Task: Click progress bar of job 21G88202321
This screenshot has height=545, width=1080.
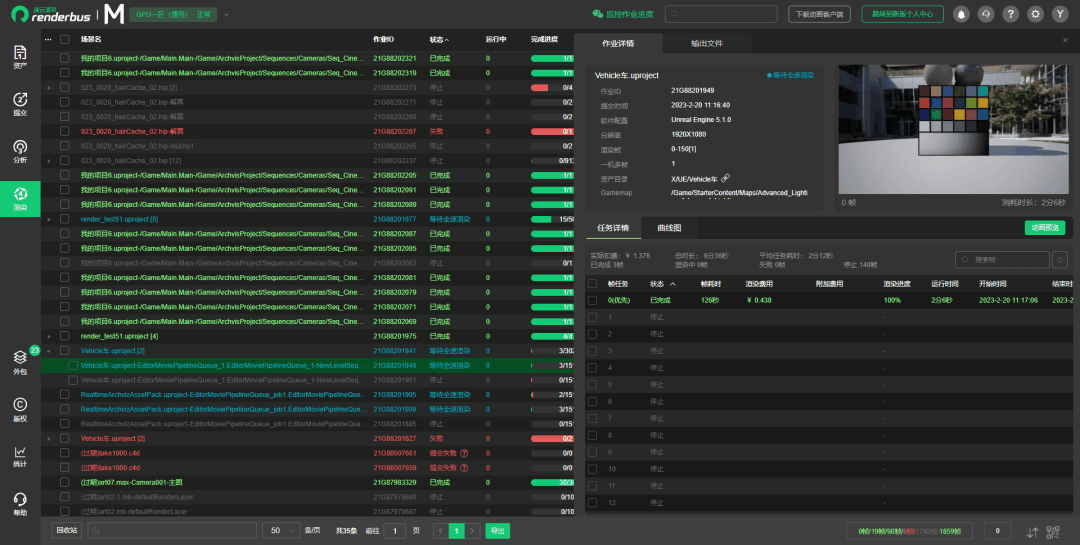Action: coord(550,58)
